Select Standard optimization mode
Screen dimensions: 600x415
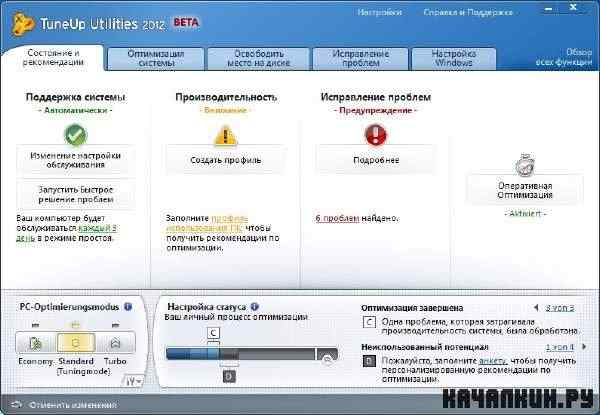(x=76, y=343)
